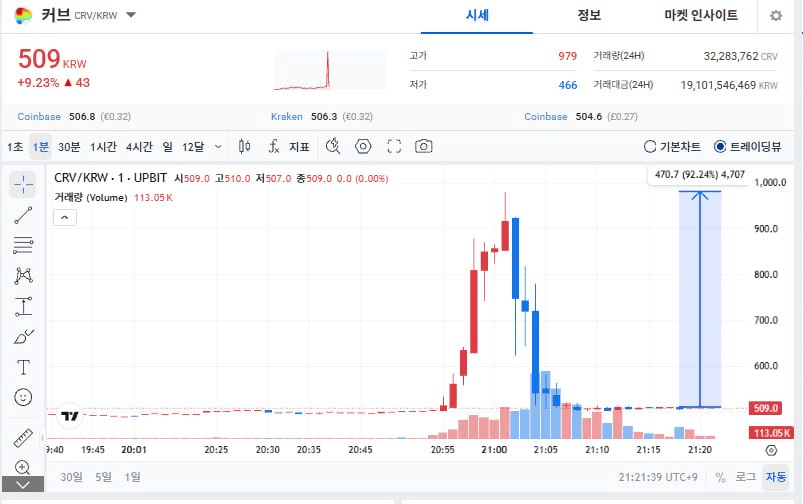Screen dimensions: 803x504
Task: Open chart settings hexagon icon
Action: click(x=363, y=146)
